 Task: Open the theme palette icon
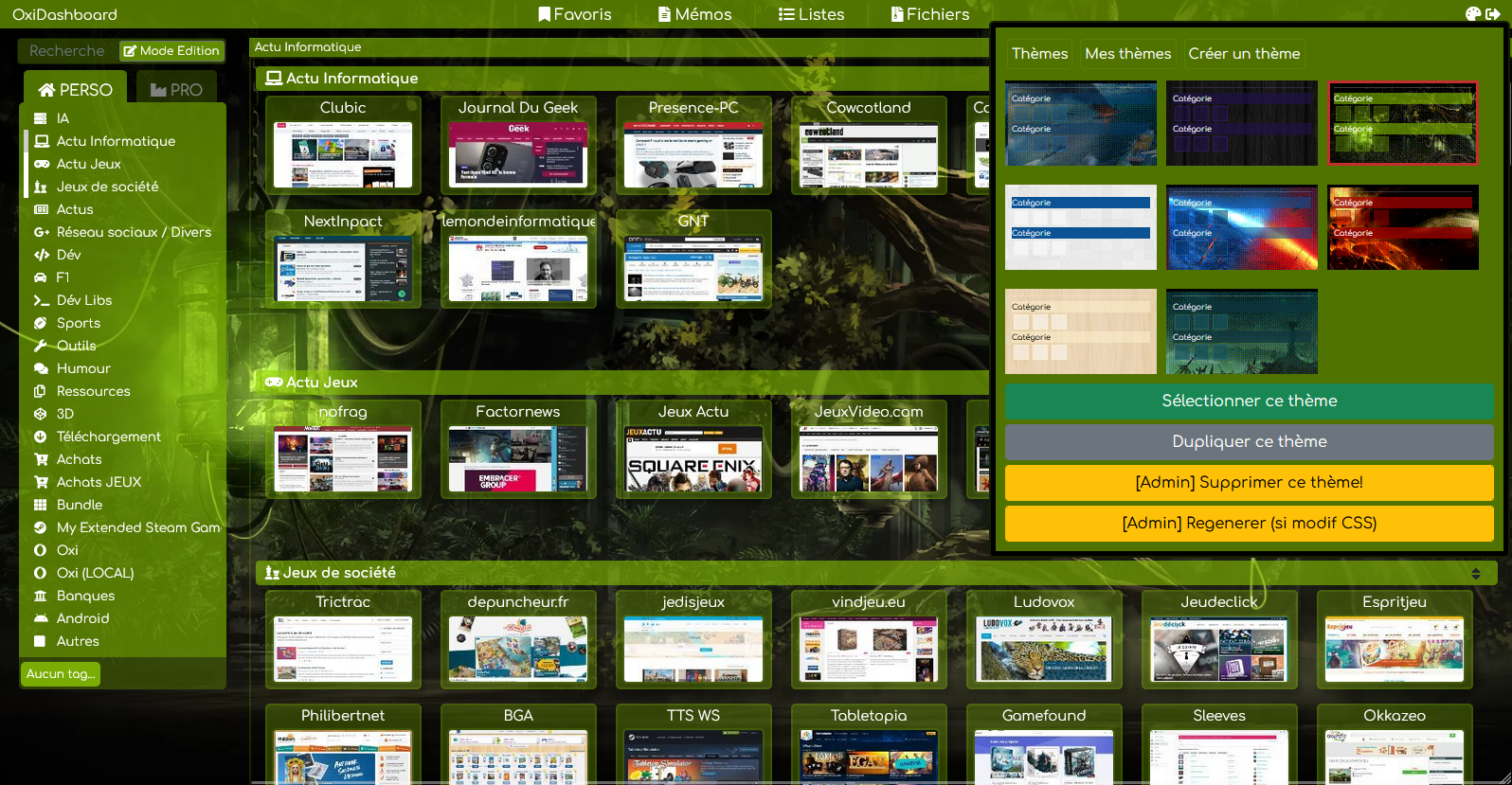(1472, 14)
